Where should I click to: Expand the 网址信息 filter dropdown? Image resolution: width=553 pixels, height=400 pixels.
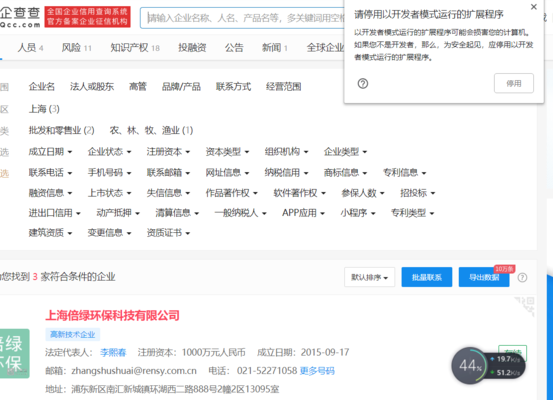(227, 172)
